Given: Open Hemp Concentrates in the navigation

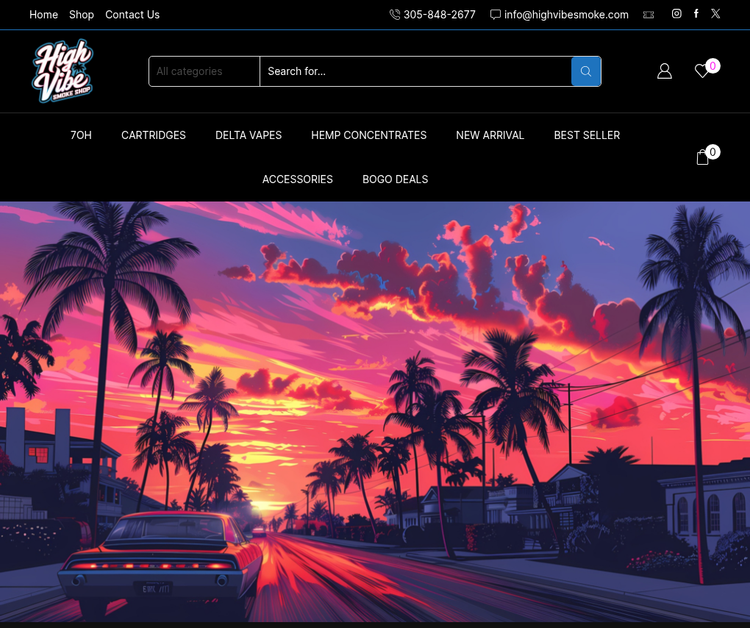Looking at the screenshot, I should click(368, 135).
